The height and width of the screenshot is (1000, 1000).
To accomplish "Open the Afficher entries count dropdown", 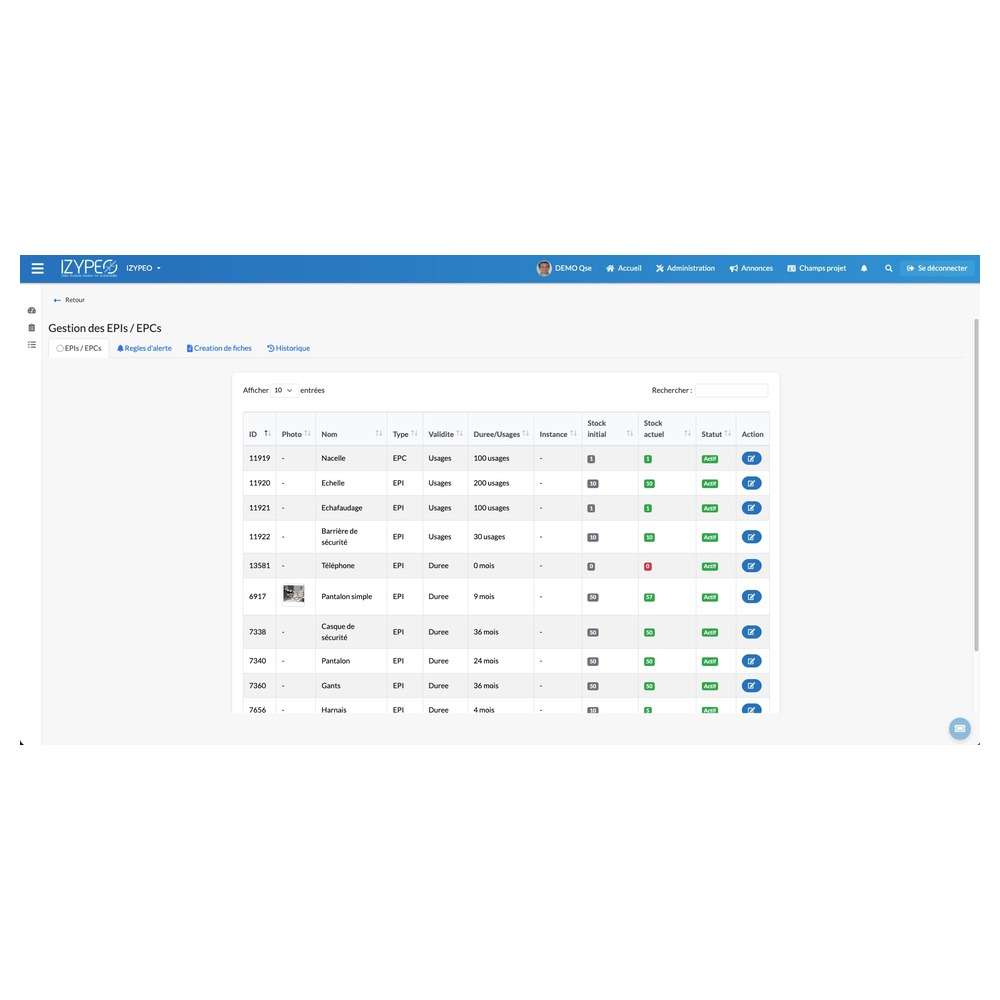I will point(283,390).
